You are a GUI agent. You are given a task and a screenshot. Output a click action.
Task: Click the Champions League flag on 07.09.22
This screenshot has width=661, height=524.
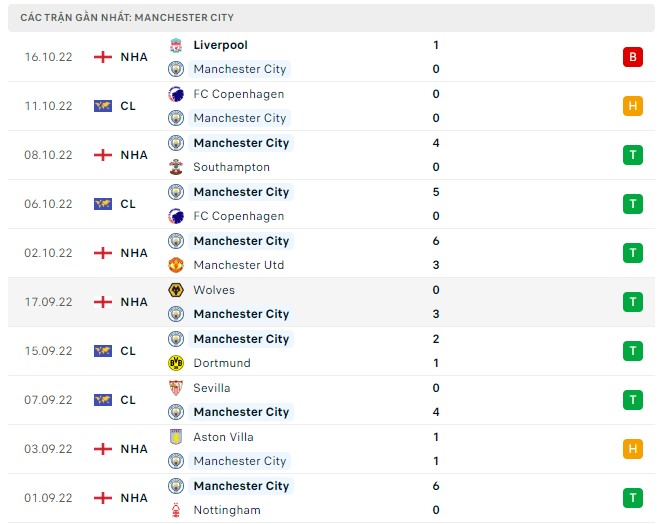[x=102, y=400]
